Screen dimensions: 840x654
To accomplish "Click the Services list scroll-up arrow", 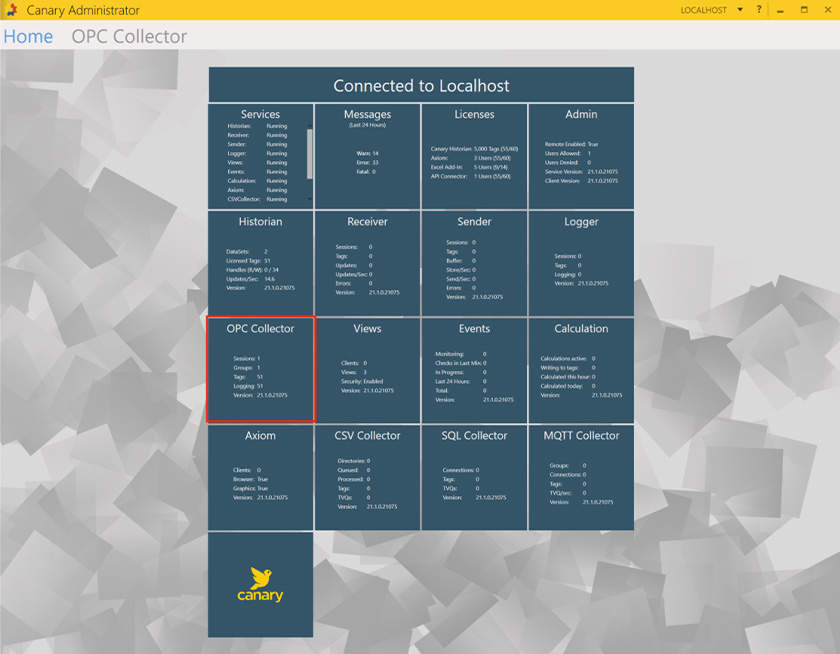I will [x=309, y=126].
